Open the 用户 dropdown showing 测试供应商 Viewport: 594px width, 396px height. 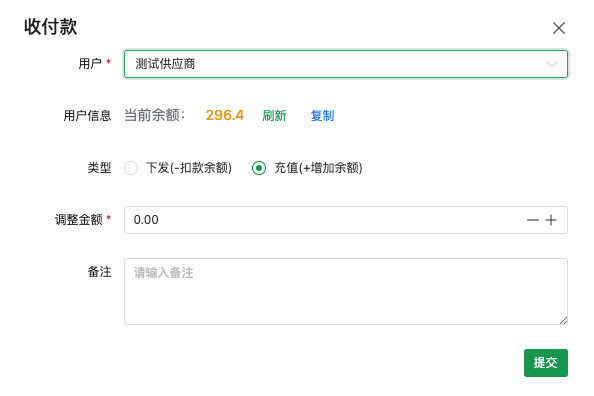345,64
